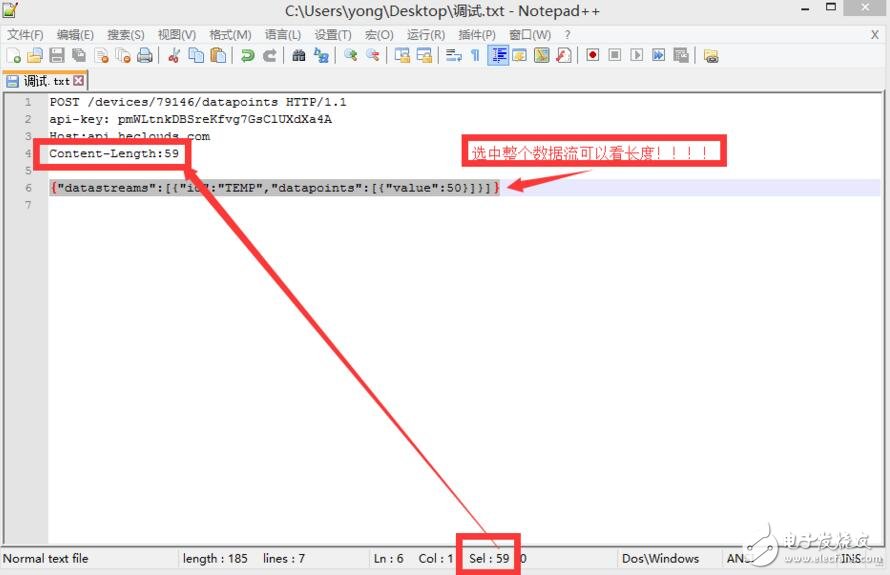Image resolution: width=890 pixels, height=575 pixels.
Task: Click the Notepad++ app icon in title bar
Action: pos(10,10)
